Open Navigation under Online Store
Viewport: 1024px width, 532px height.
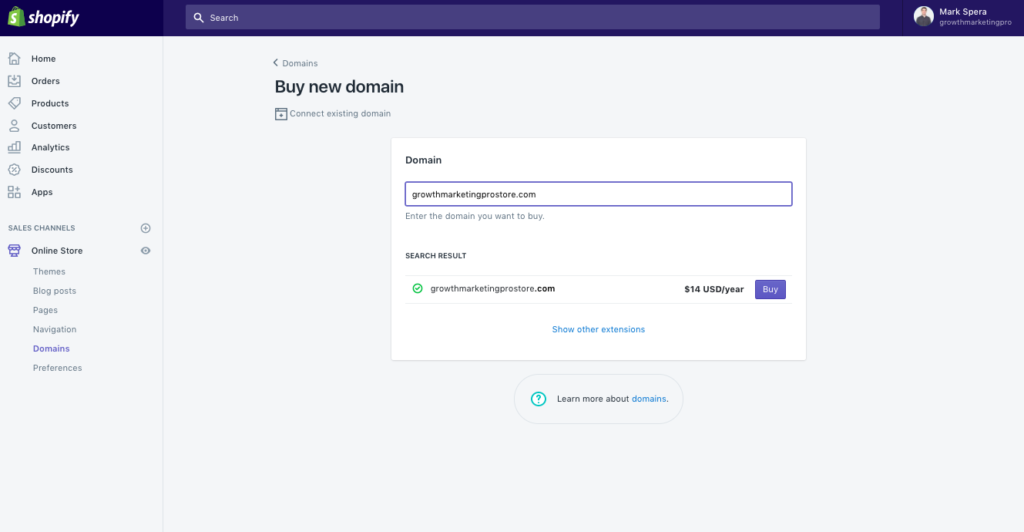coord(54,329)
